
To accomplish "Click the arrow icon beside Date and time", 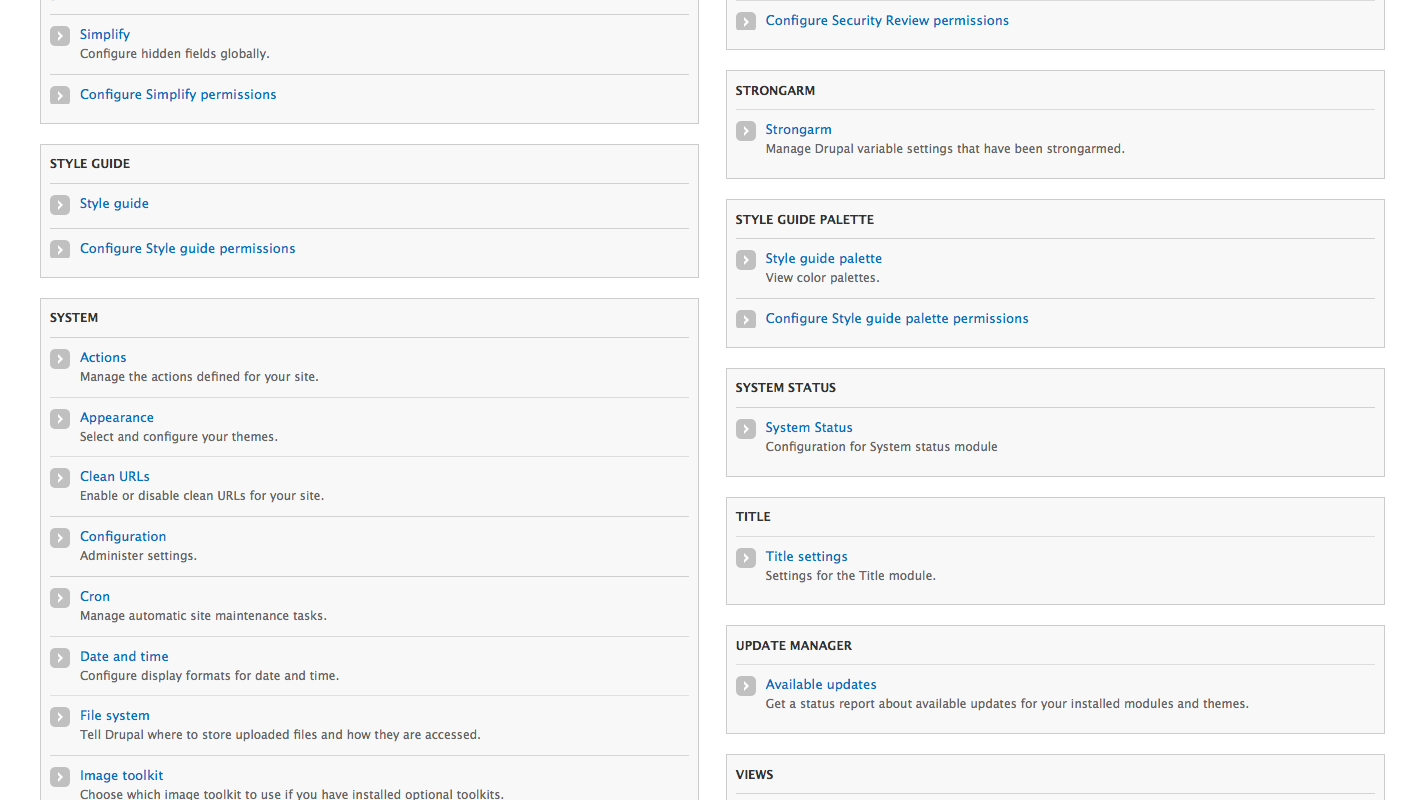I will pyautogui.click(x=60, y=658).
